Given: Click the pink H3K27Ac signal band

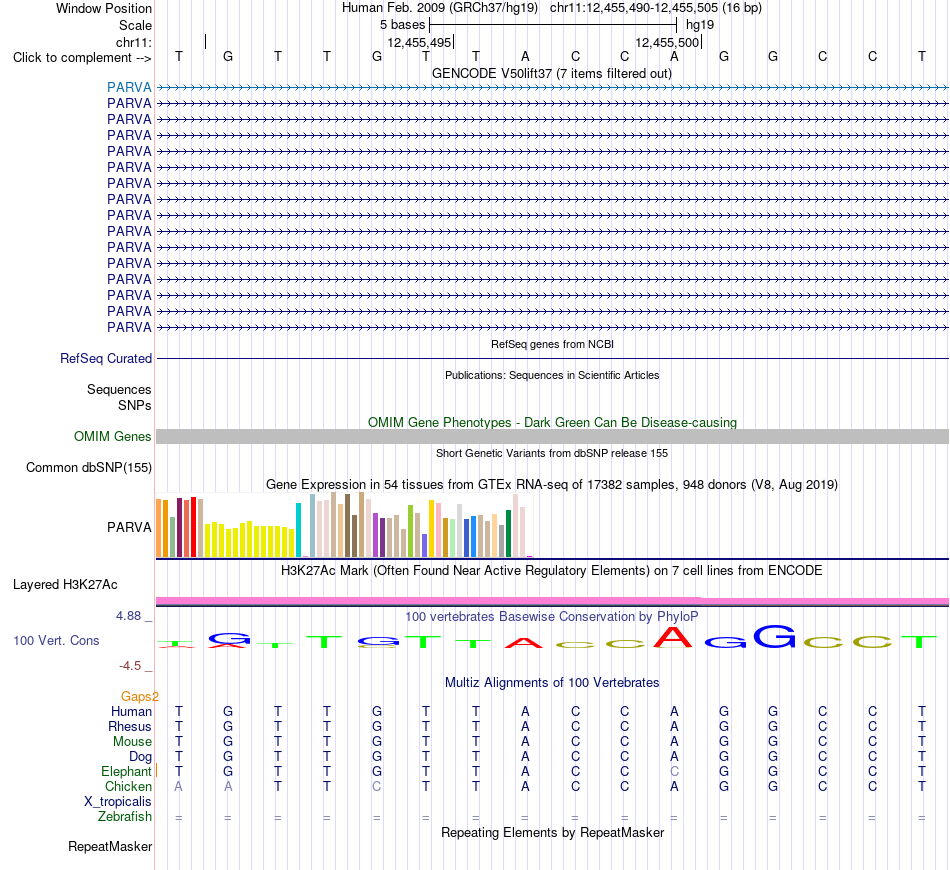Looking at the screenshot, I should pos(552,601).
